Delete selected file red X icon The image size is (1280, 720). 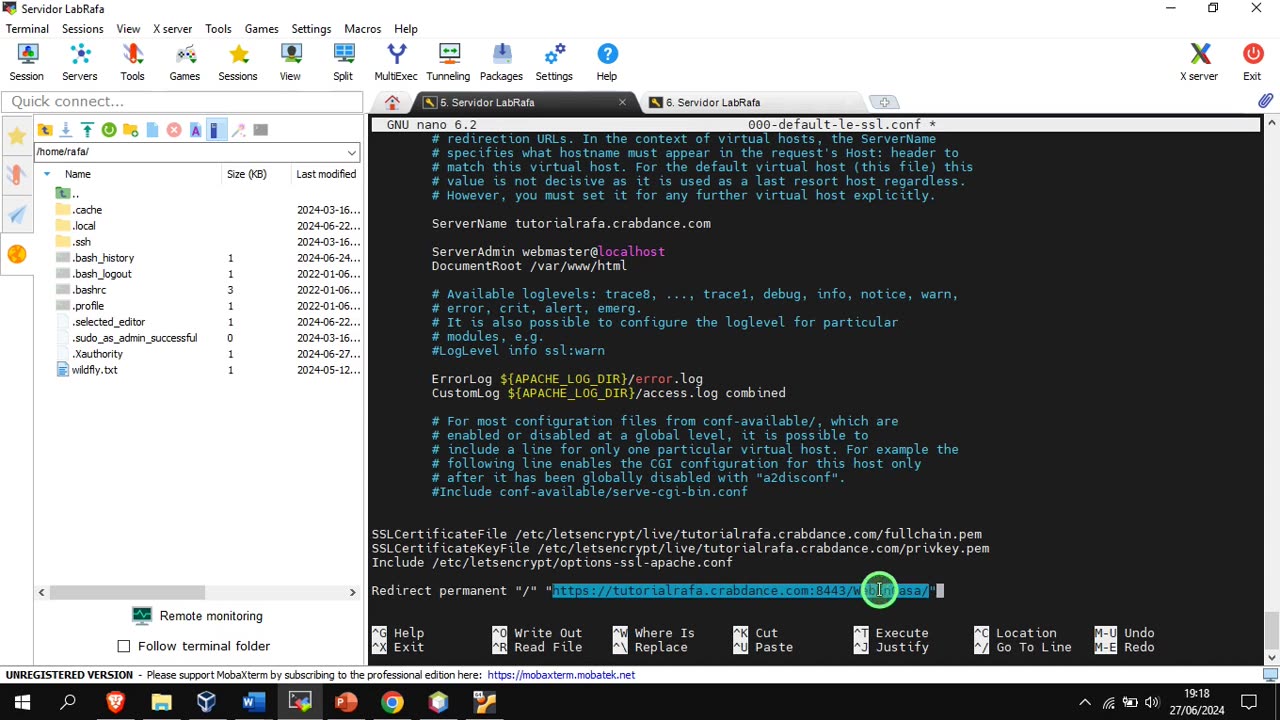click(x=174, y=130)
